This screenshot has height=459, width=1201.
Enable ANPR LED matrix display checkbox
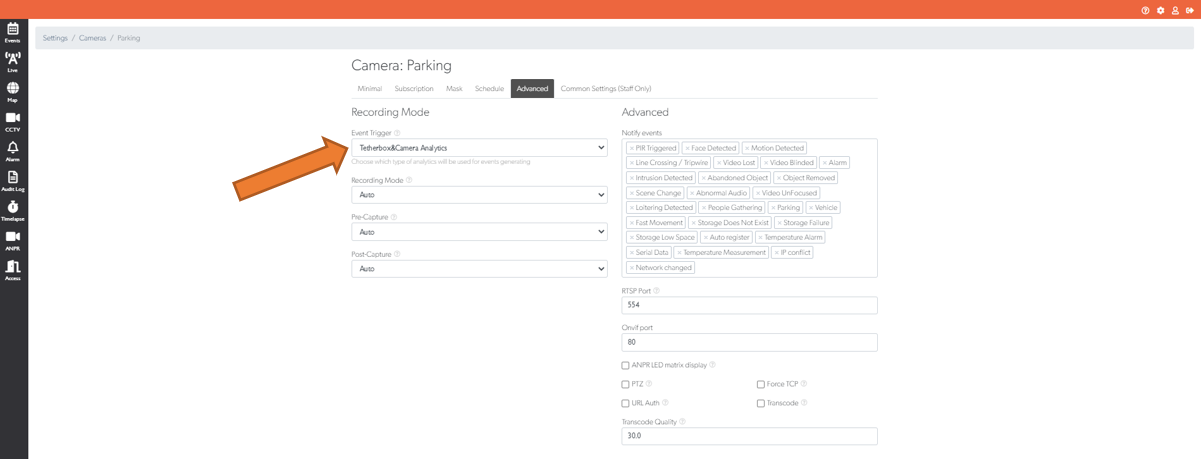click(x=626, y=366)
